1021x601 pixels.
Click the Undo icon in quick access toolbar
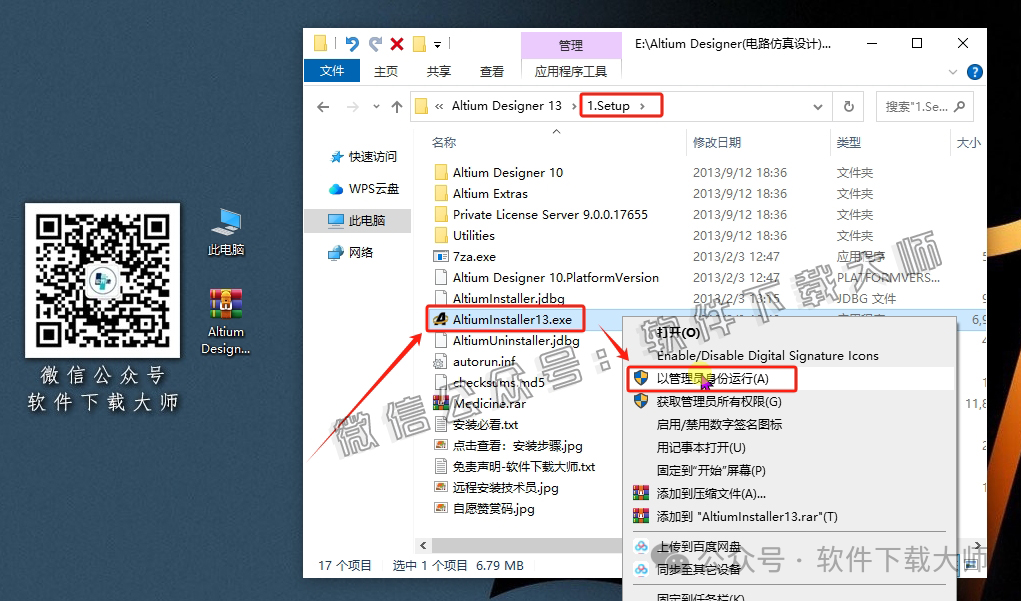[x=353, y=44]
